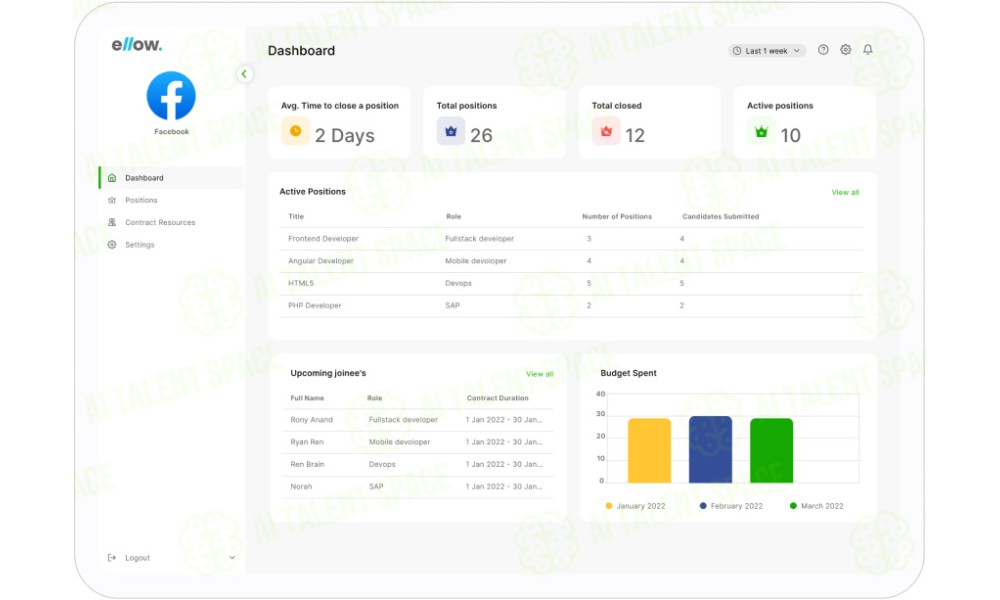Click the help question mark icon

823,50
